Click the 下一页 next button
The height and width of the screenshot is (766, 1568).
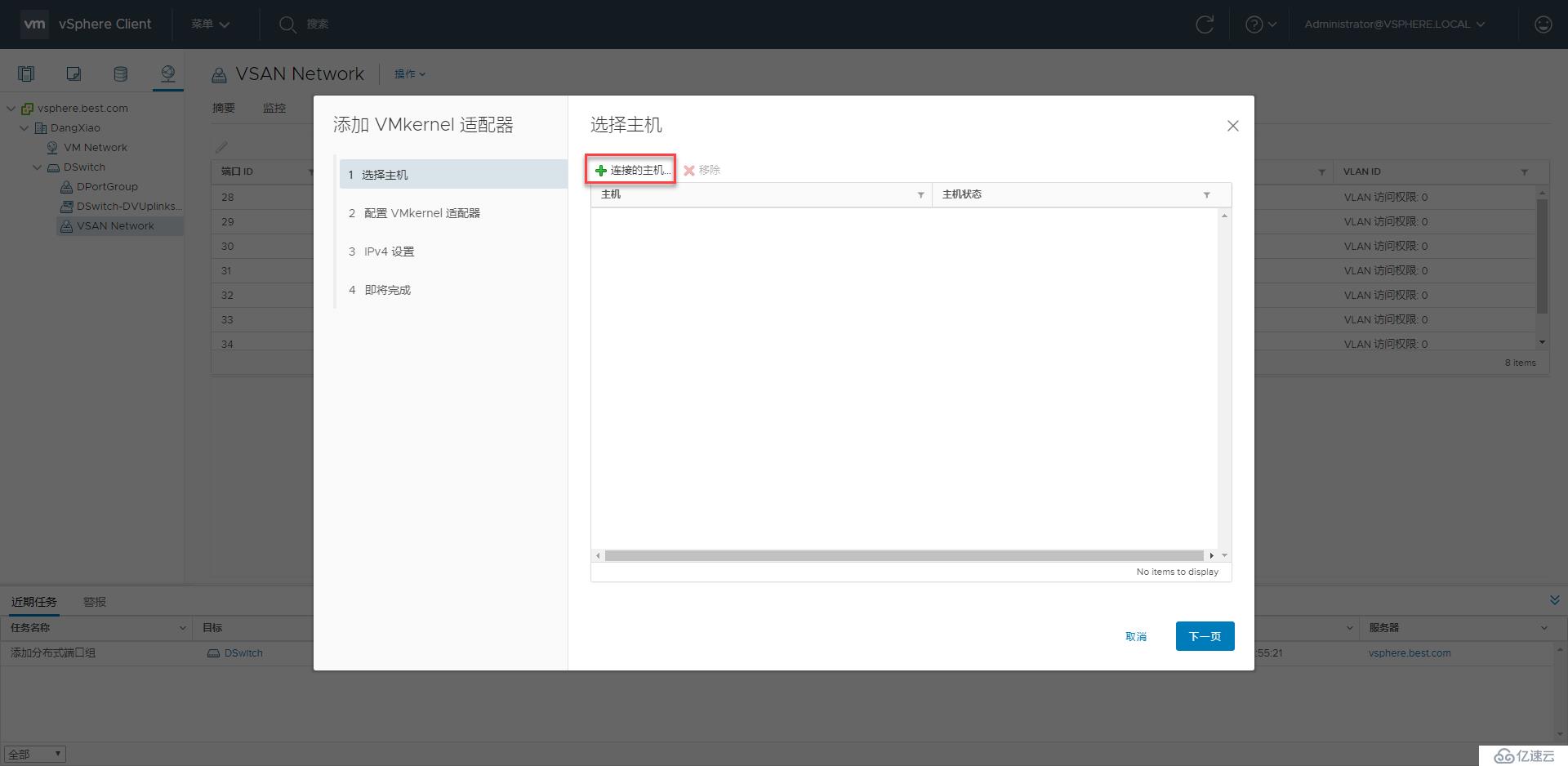(x=1205, y=636)
